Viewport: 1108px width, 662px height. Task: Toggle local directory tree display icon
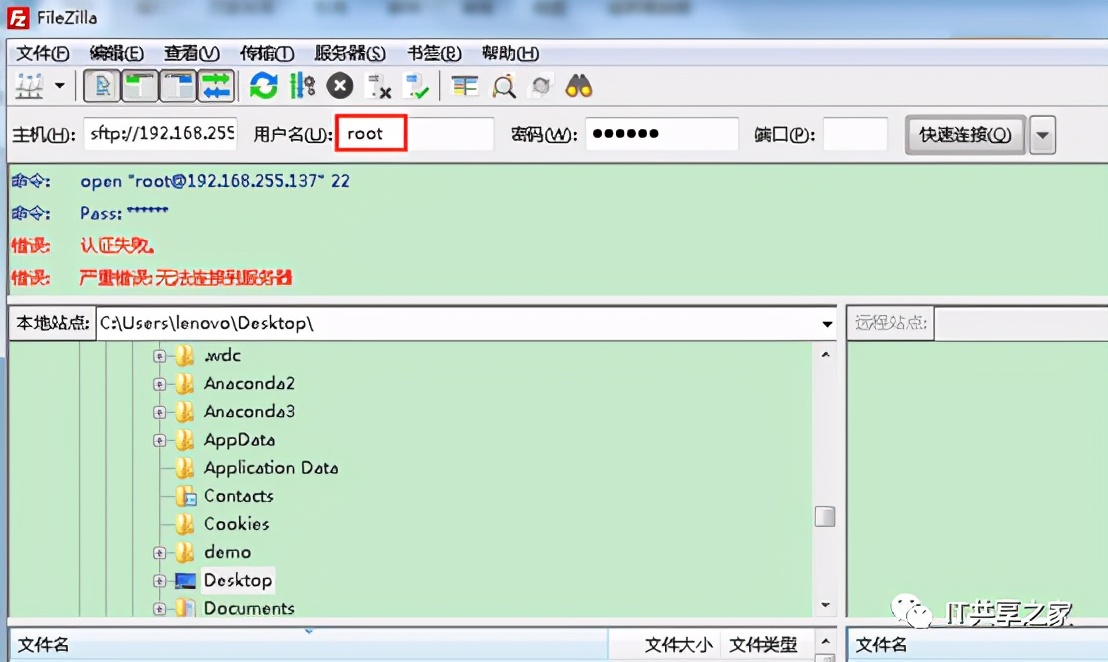click(140, 86)
